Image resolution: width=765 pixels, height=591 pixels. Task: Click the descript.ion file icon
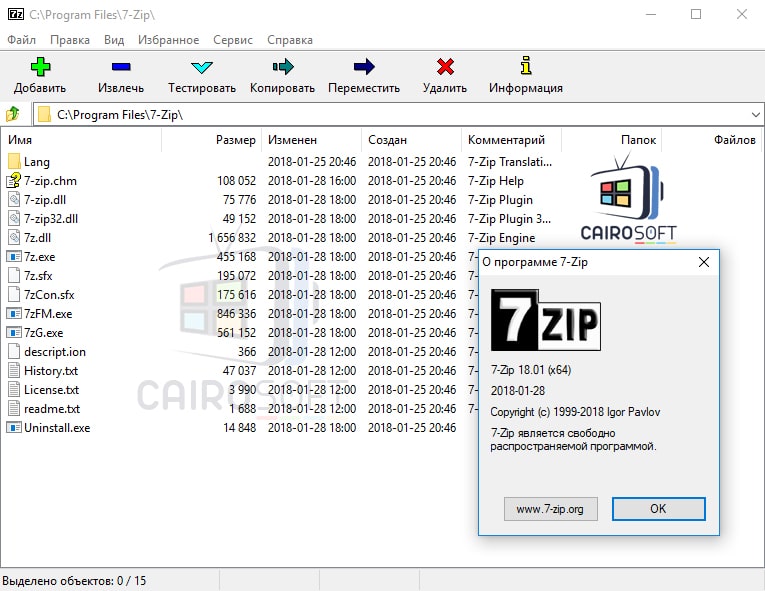pos(14,352)
